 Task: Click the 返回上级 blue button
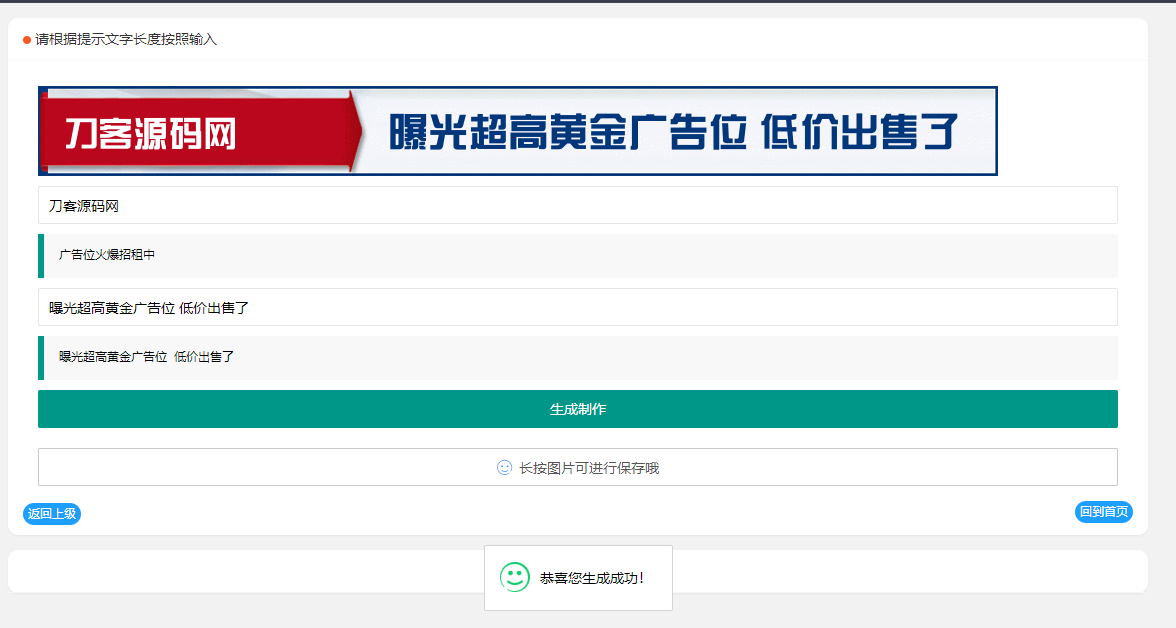(x=52, y=514)
